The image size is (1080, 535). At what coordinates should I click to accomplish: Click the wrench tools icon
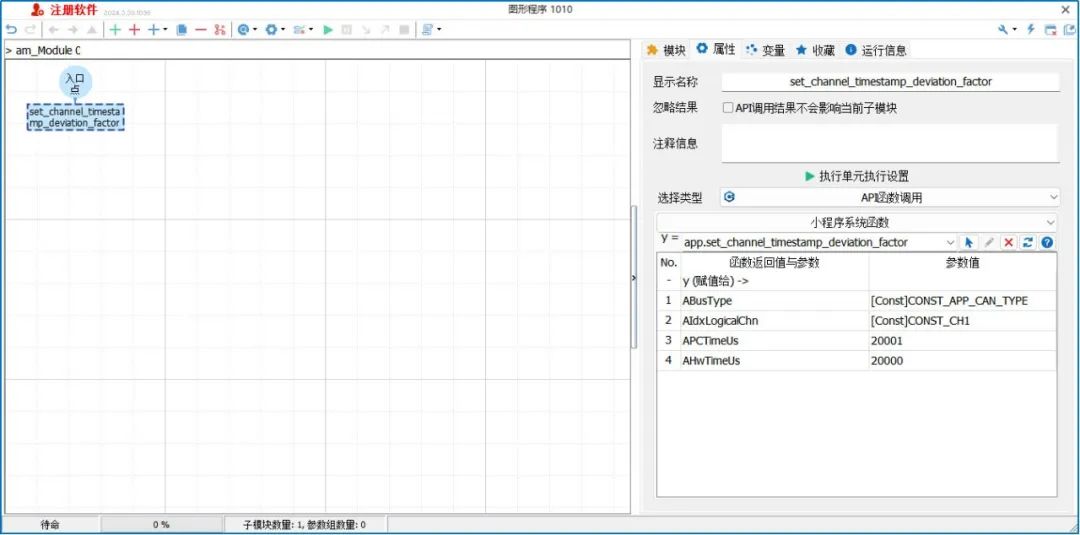pyautogui.click(x=1003, y=30)
